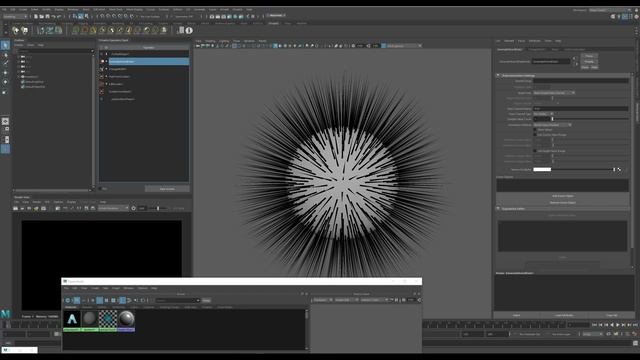
Task: Click the redo arrow in status line
Action: pos(59,16)
